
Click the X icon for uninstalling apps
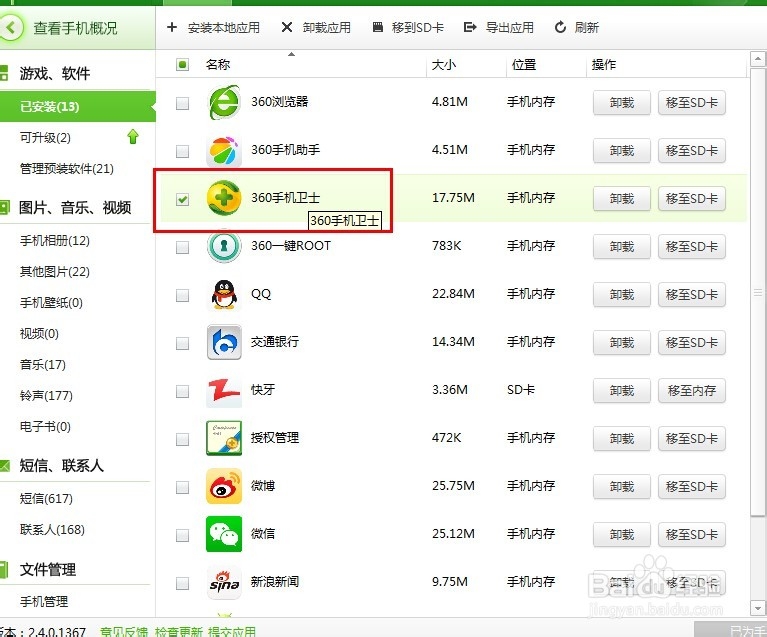(287, 27)
